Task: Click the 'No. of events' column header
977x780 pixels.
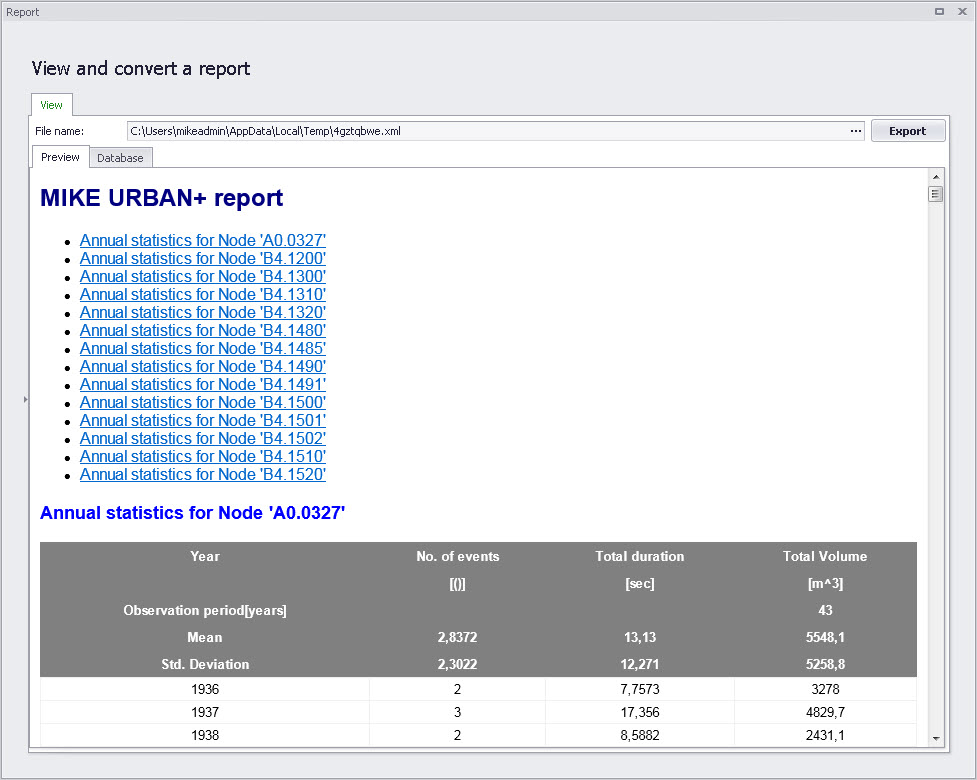Action: (x=457, y=556)
